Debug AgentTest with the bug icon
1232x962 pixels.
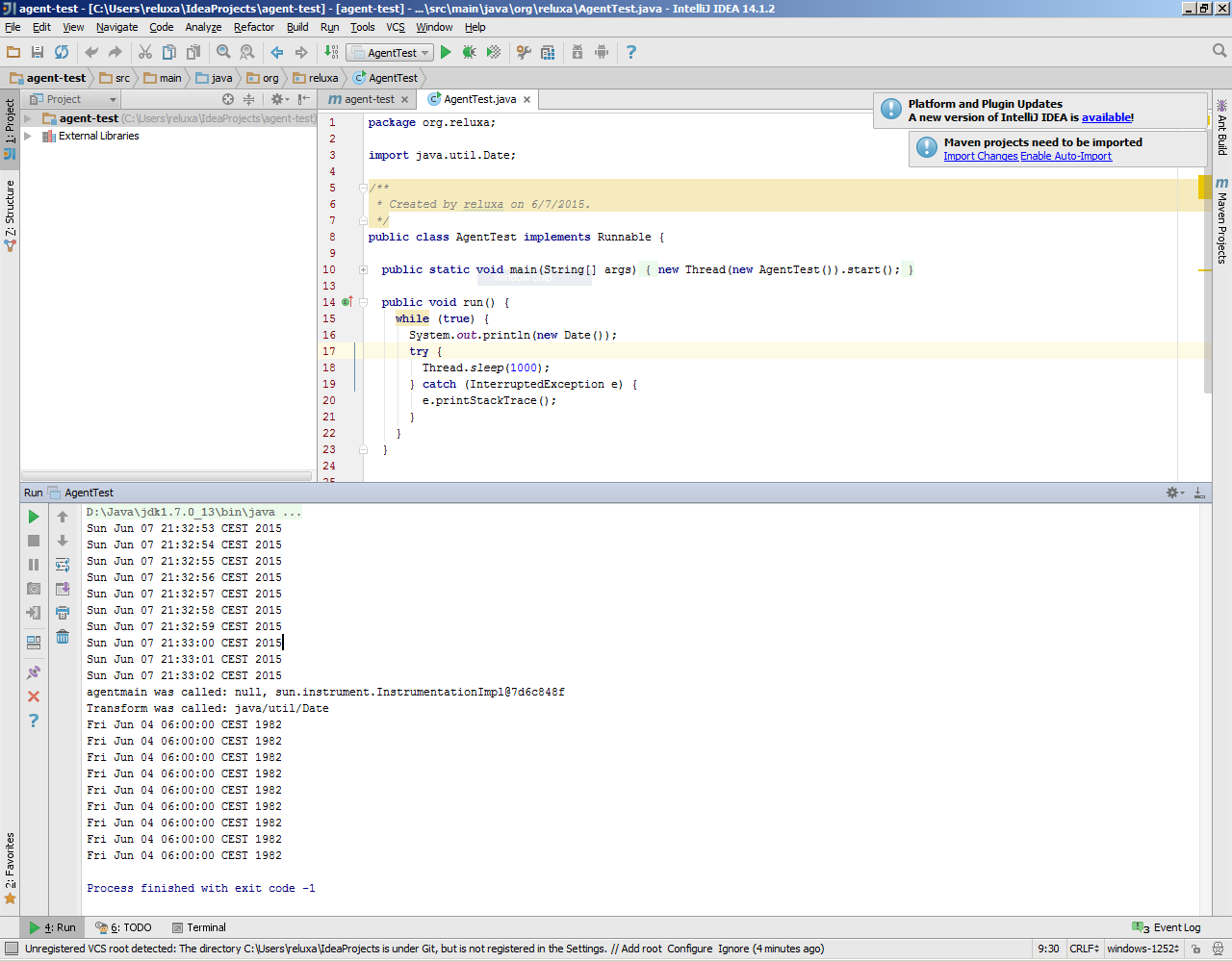click(470, 52)
